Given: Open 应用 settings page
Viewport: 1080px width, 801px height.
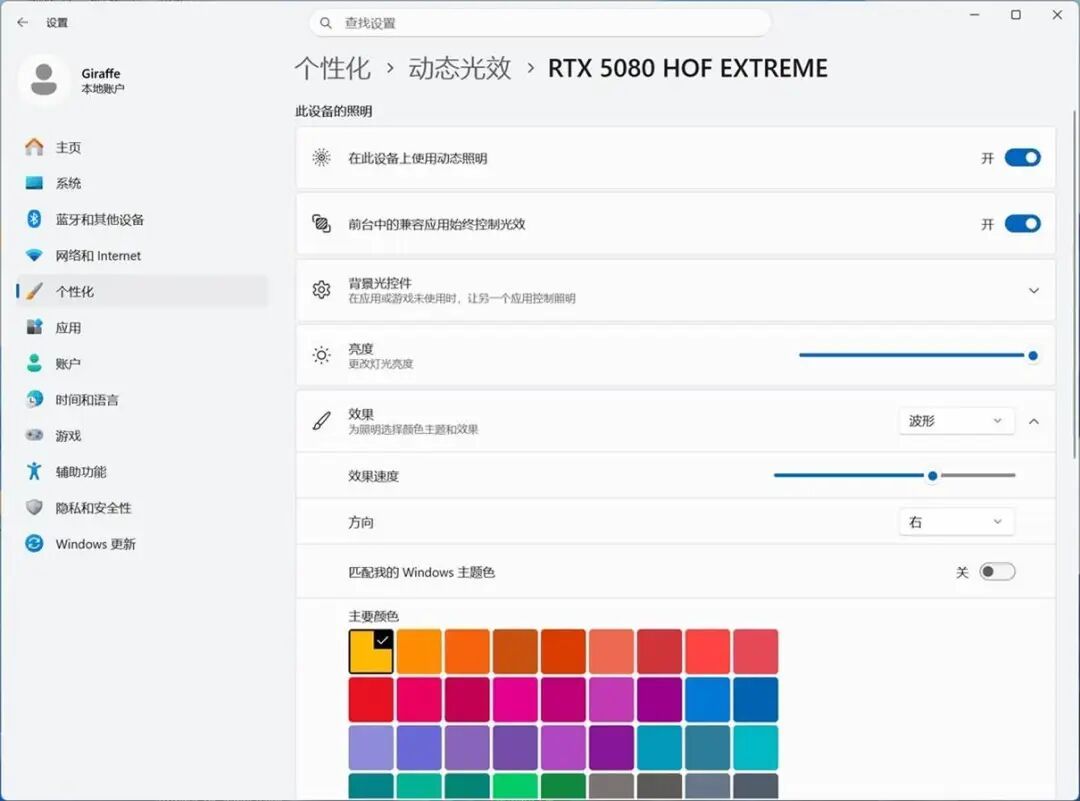Looking at the screenshot, I should [141, 327].
